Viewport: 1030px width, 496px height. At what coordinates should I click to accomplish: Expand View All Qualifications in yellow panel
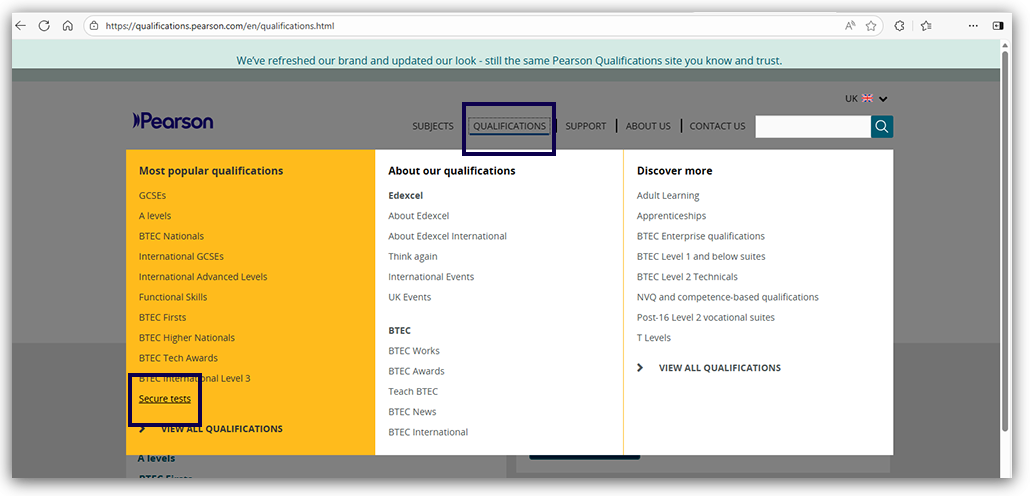pyautogui.click(x=221, y=429)
